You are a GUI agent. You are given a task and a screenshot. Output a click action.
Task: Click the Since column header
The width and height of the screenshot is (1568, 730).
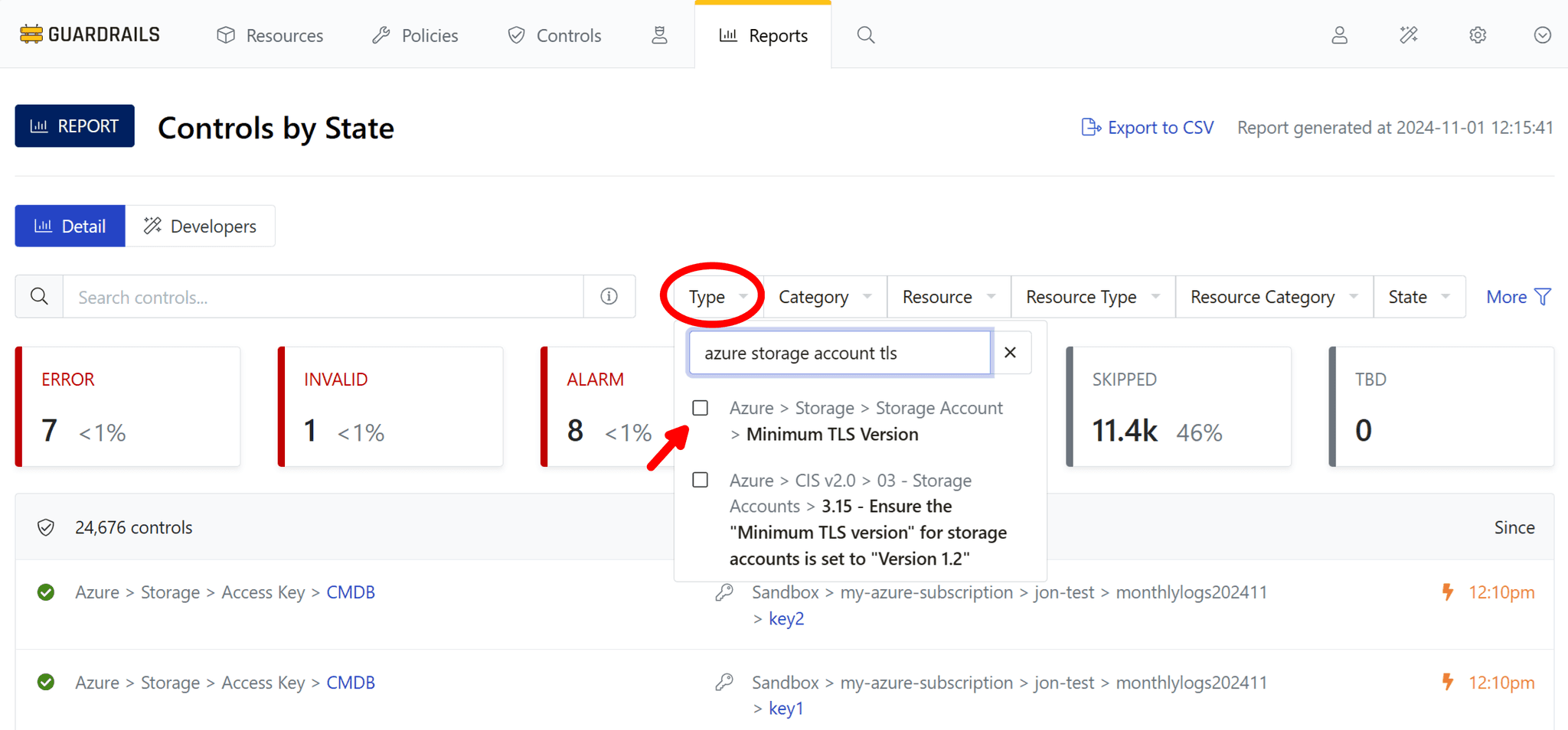coord(1514,527)
